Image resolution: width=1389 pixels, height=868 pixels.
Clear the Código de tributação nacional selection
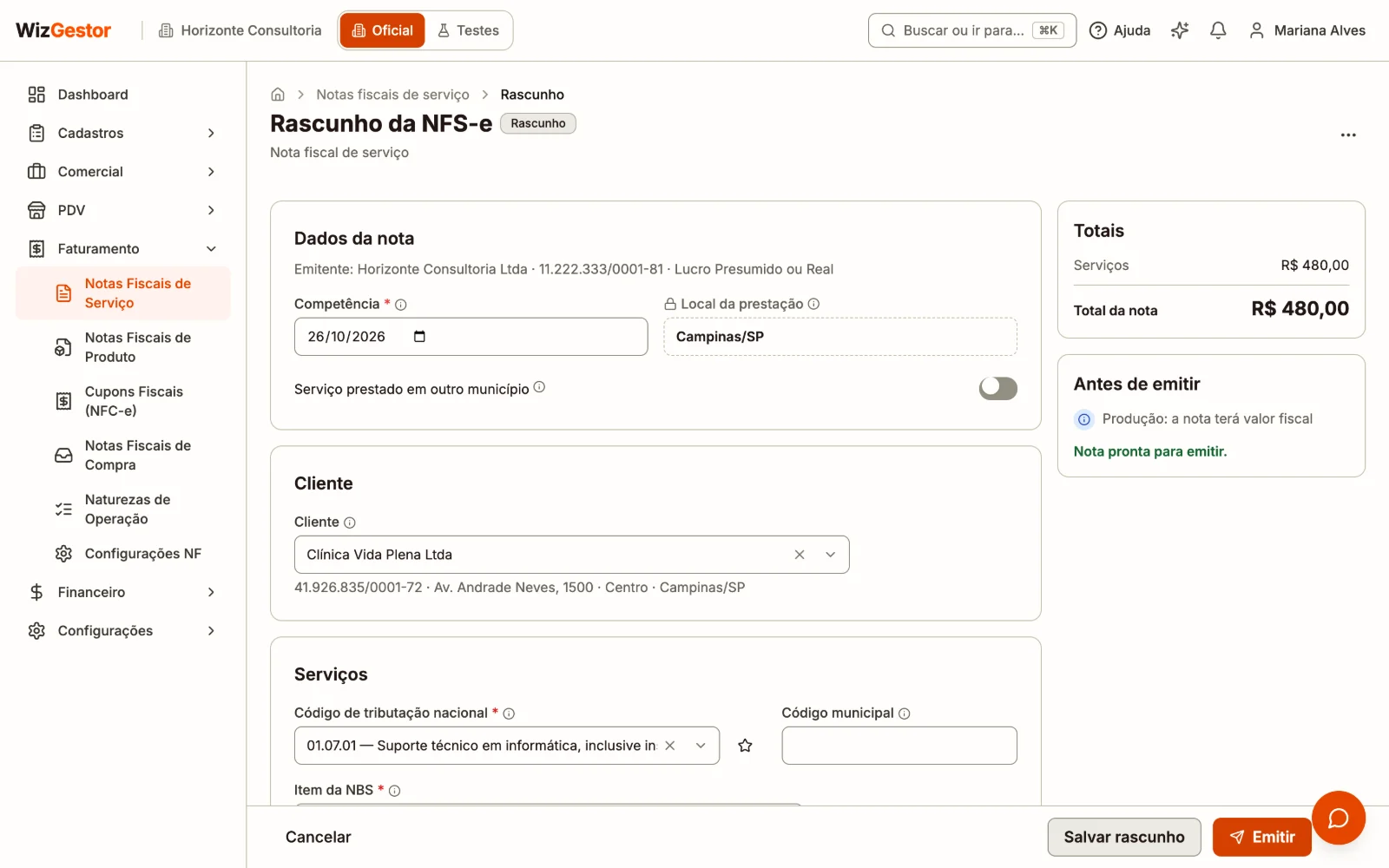point(670,746)
